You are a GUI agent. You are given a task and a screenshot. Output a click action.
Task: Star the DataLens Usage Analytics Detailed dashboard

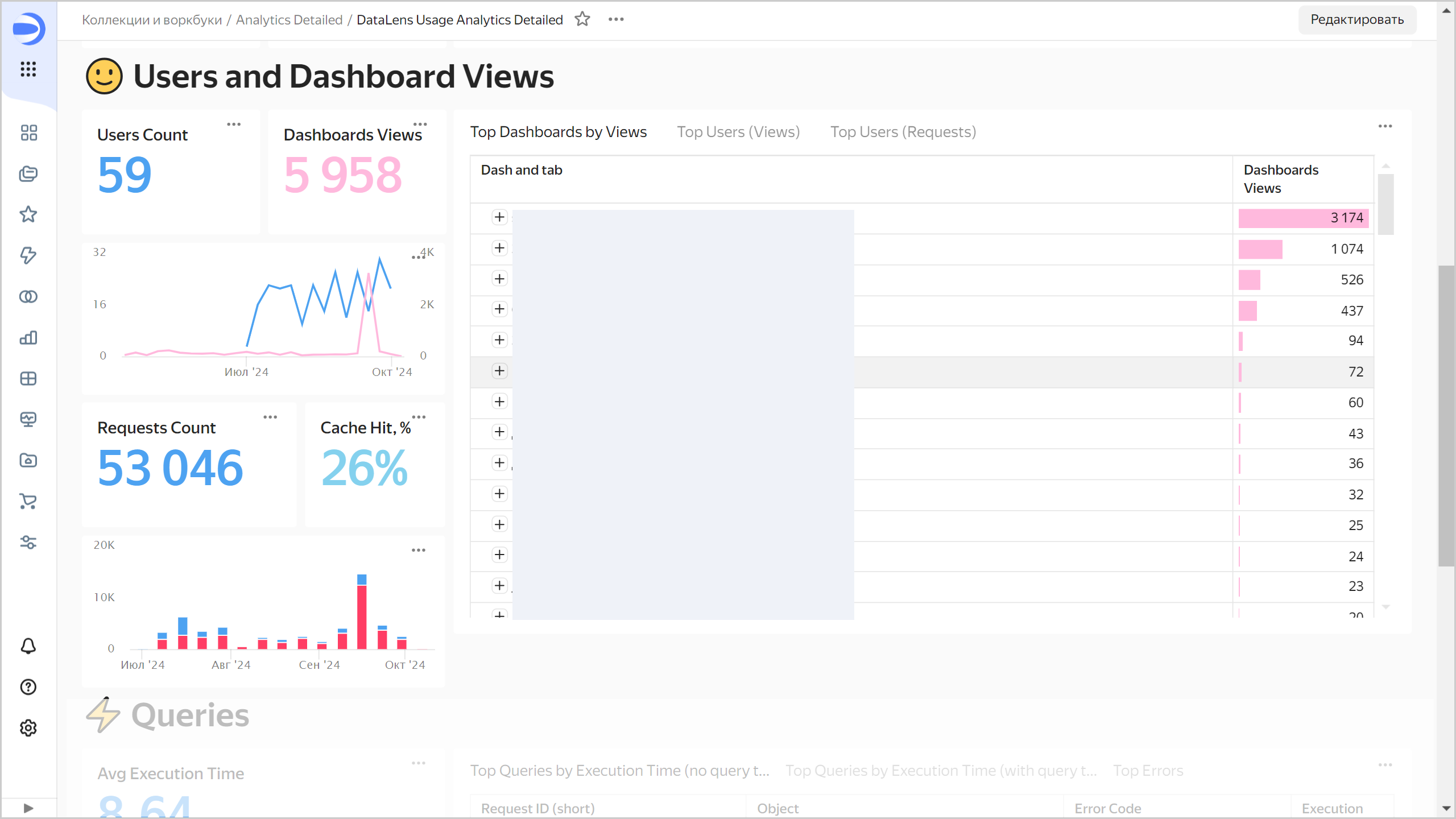click(x=582, y=19)
